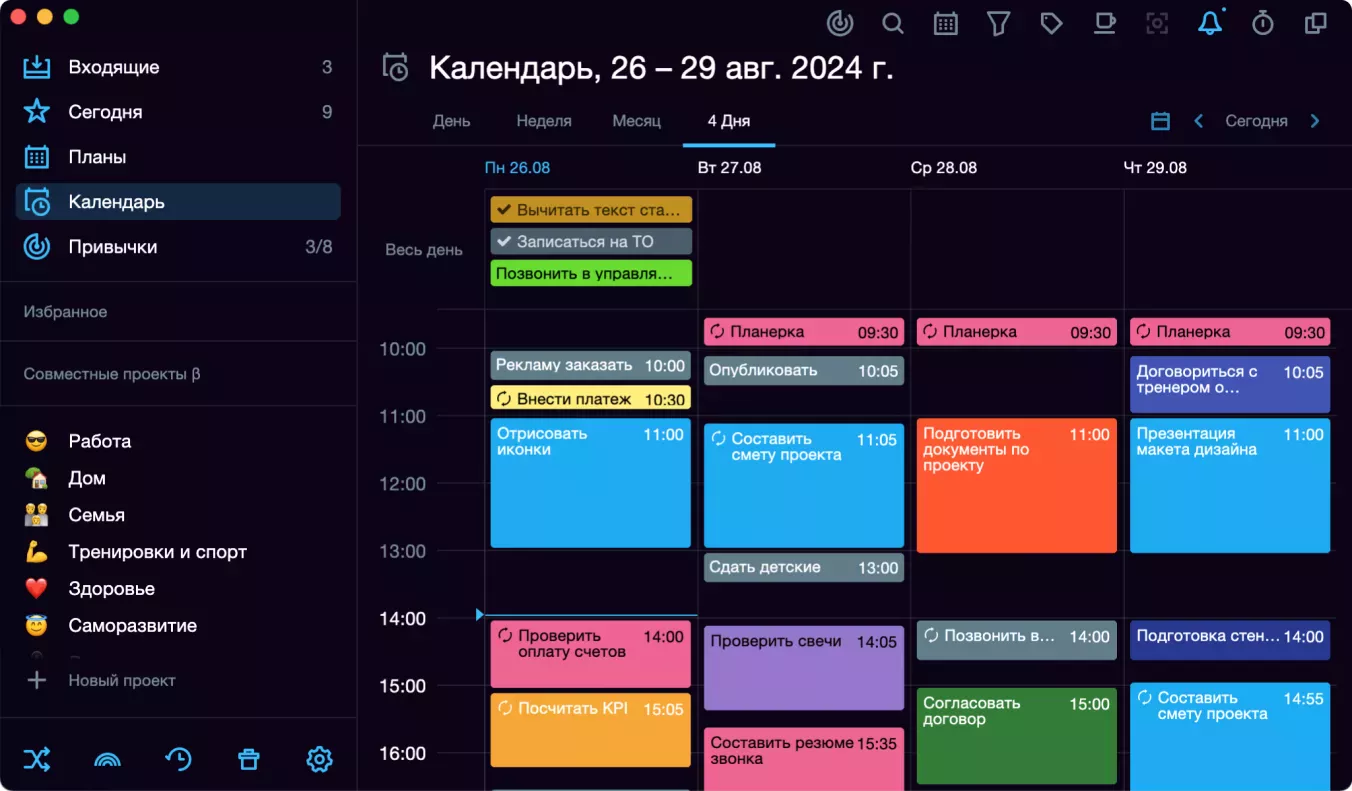The image size is (1352, 791).
Task: Open event Подготовить документы по проекту
Action: coord(1017,486)
